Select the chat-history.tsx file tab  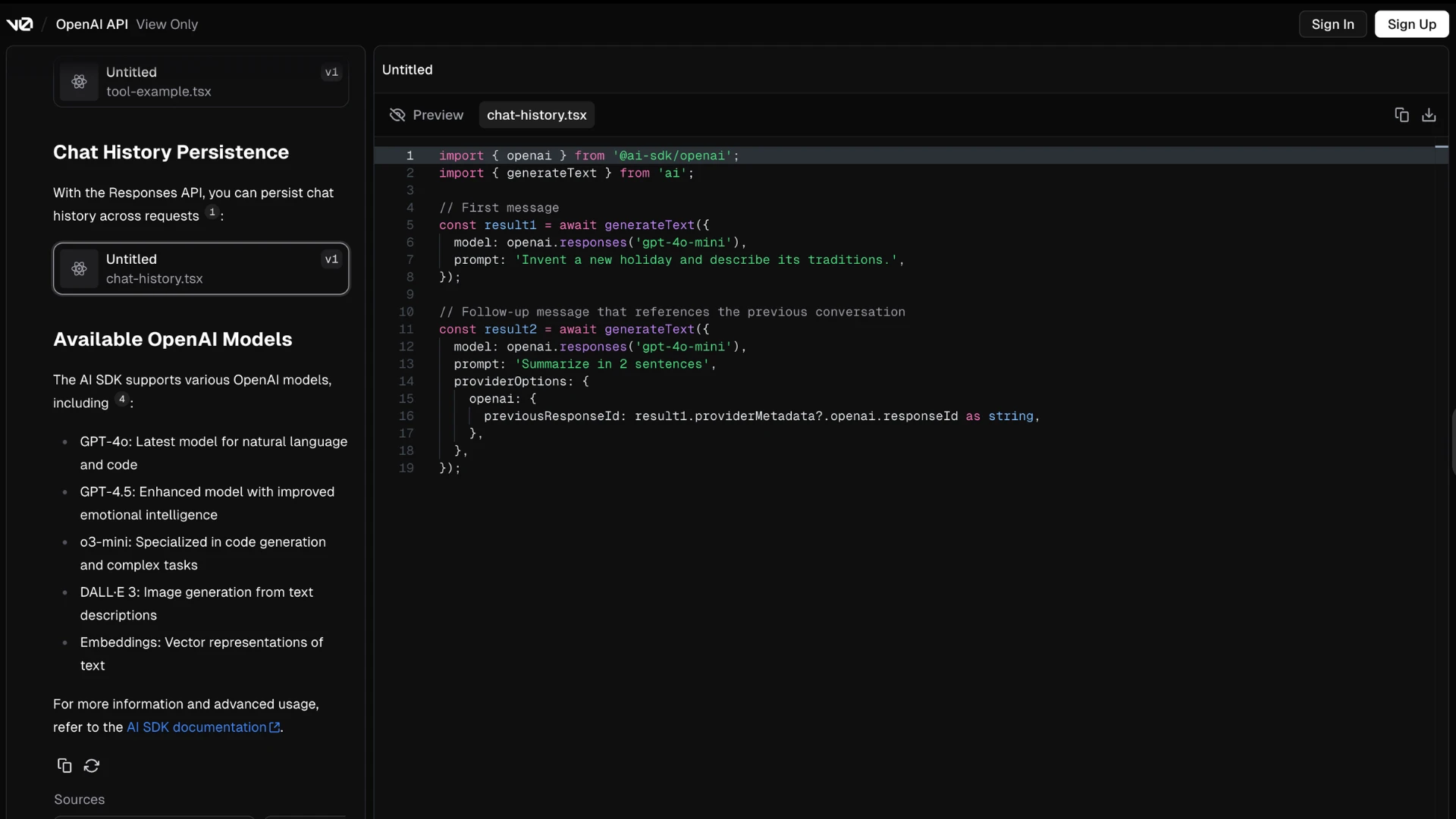[537, 115]
